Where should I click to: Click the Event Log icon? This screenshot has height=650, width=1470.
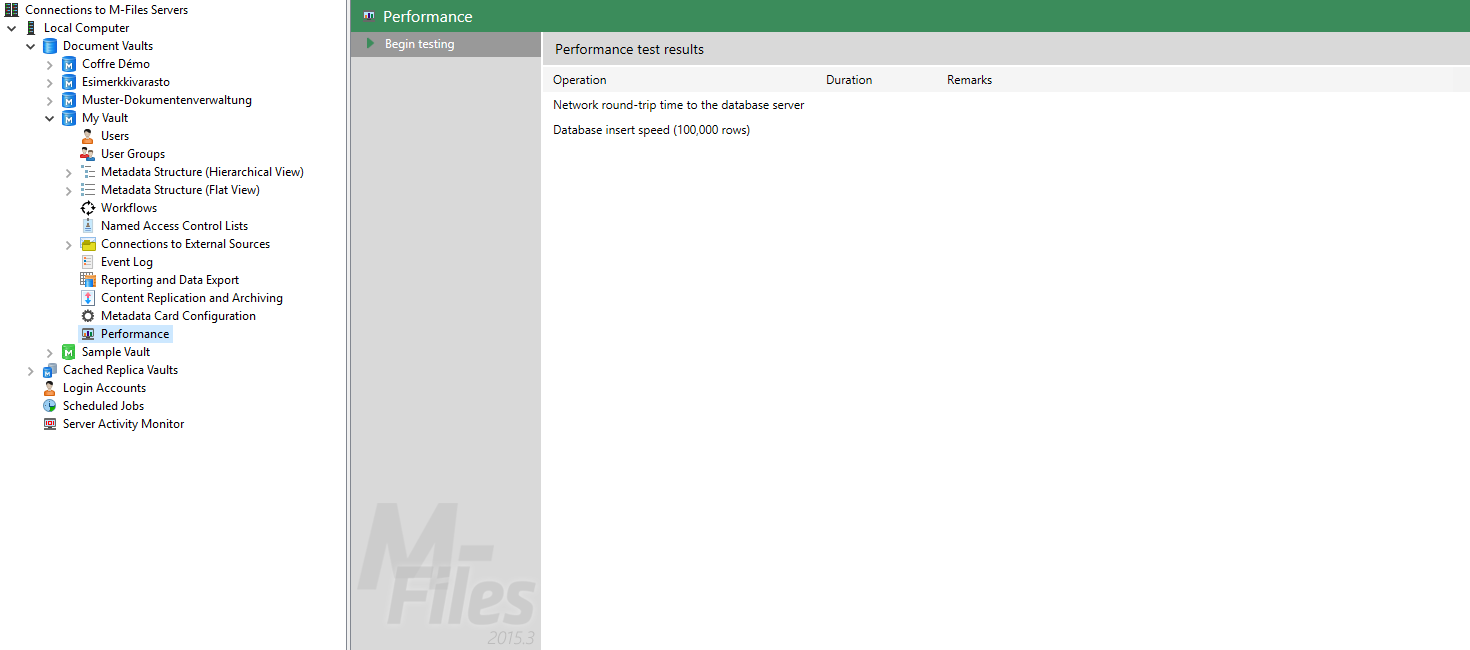point(88,262)
